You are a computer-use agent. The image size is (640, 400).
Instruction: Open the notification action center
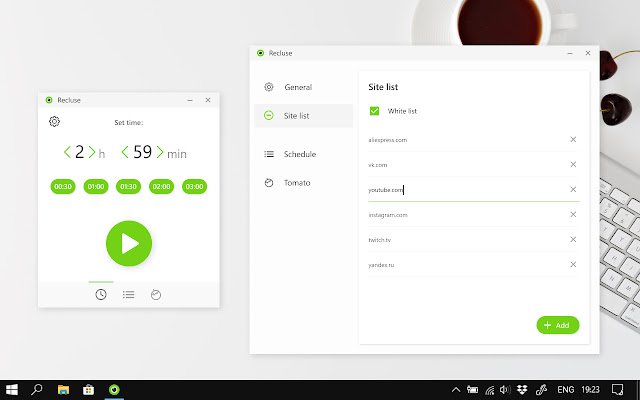[x=617, y=390]
